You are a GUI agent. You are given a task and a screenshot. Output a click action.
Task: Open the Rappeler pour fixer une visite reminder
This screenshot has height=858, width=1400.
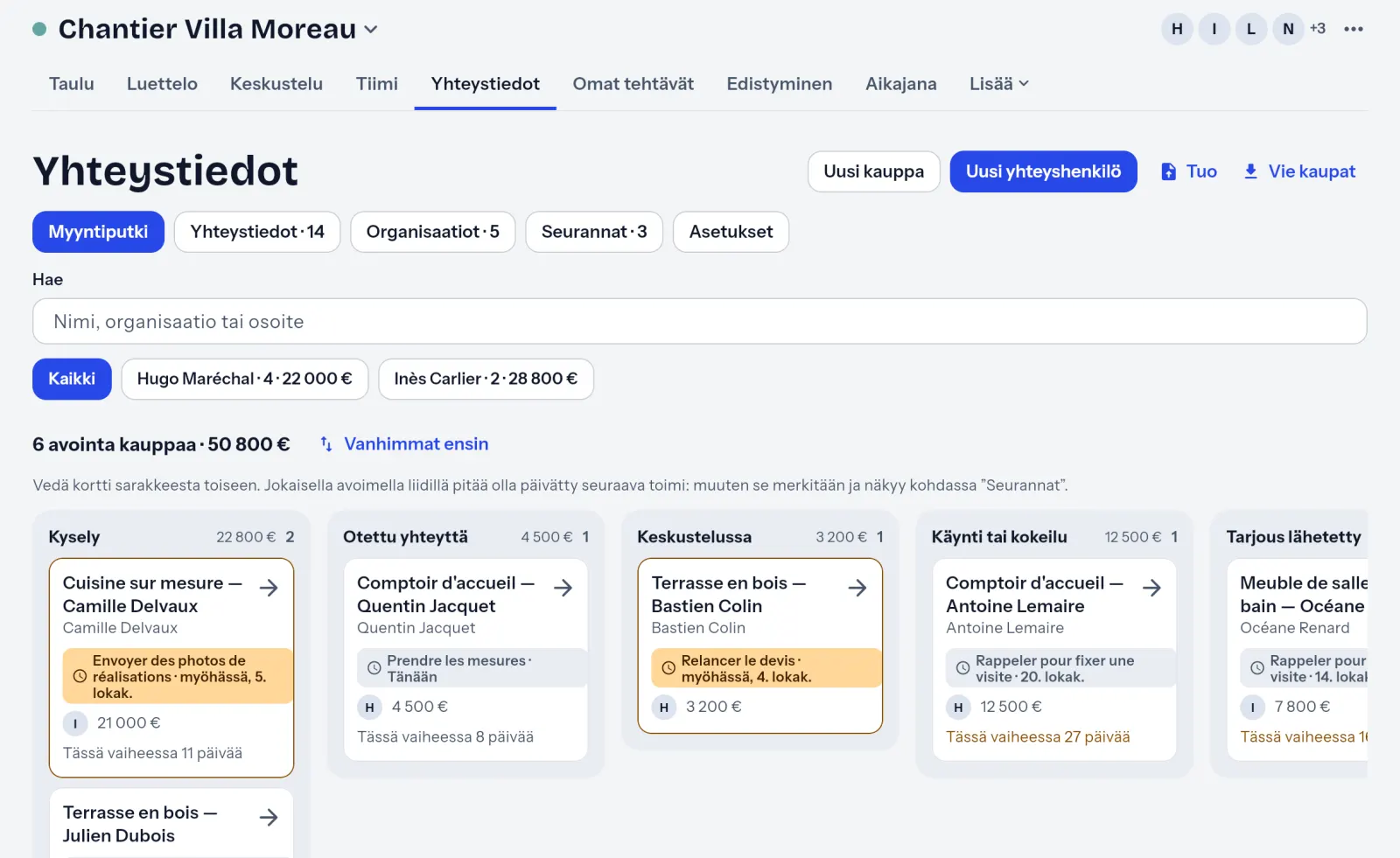click(1060, 668)
